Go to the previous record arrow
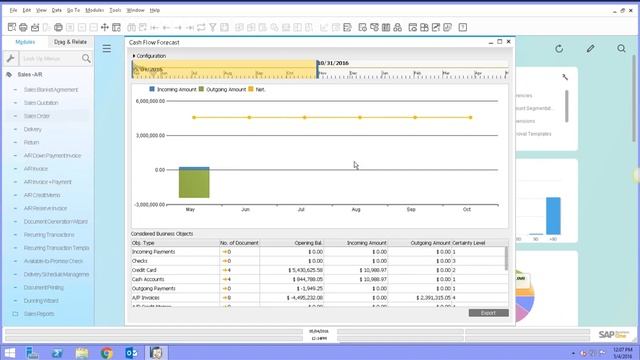Screen dimensions: 640x360 click(166, 27)
